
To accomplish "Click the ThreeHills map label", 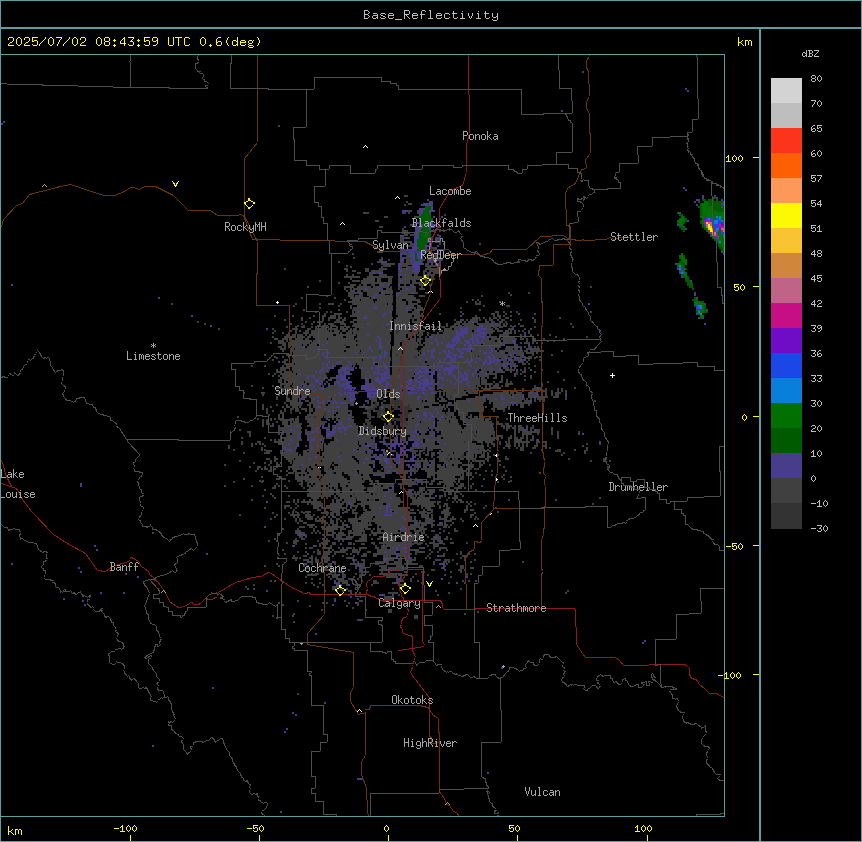I will pos(537,418).
